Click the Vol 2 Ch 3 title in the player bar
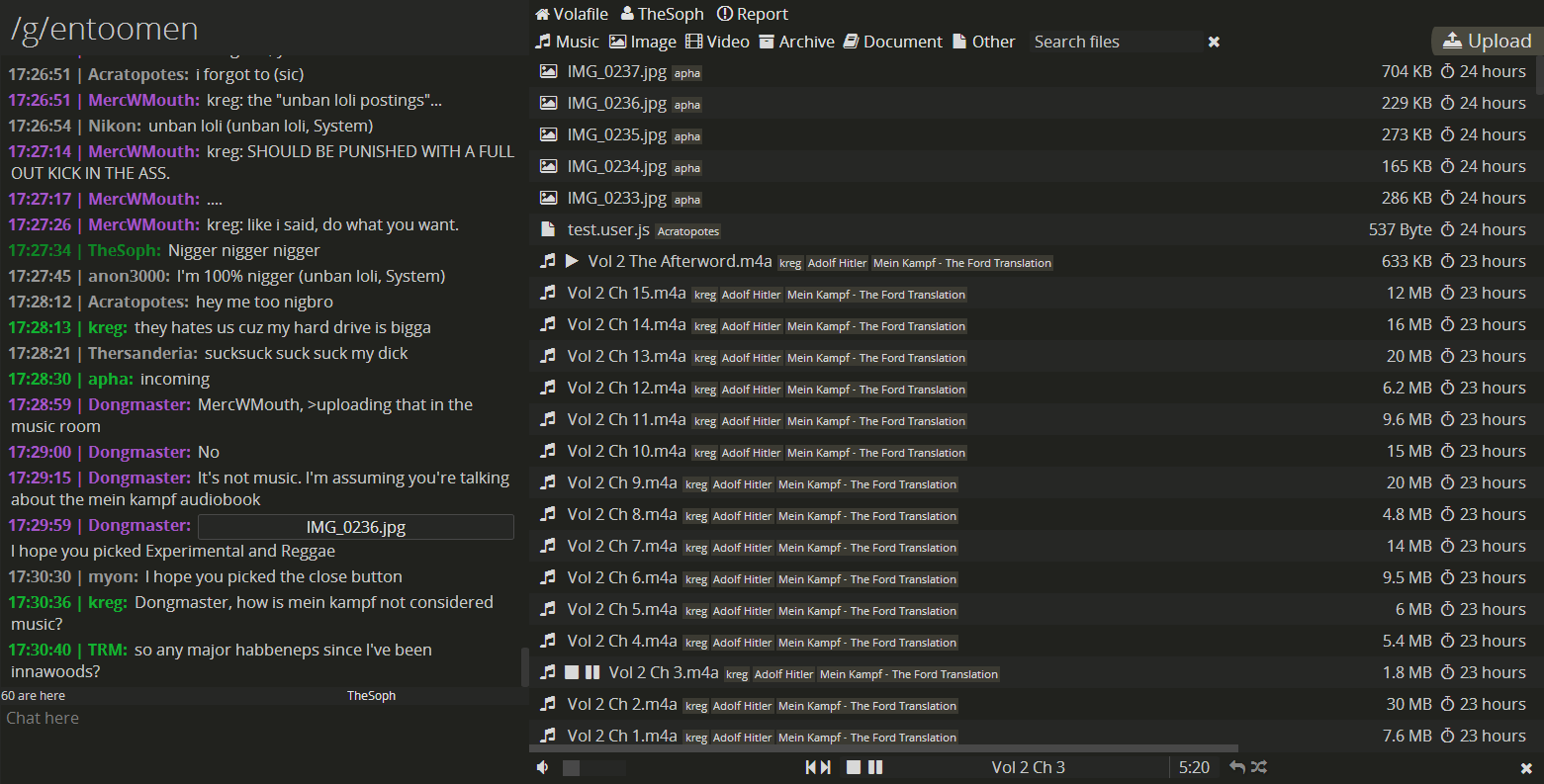This screenshot has width=1544, height=784. point(1029,767)
